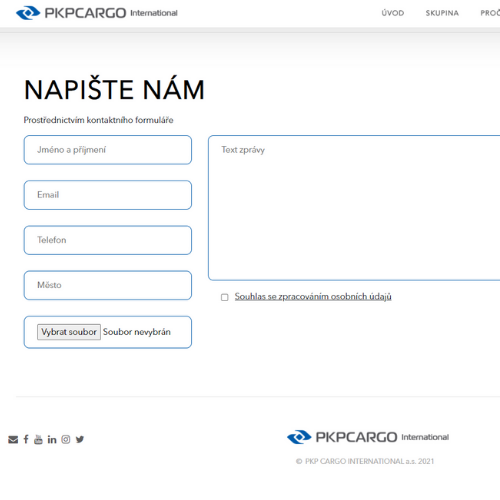Focus the Email input field
The width and height of the screenshot is (500, 500).
click(108, 195)
